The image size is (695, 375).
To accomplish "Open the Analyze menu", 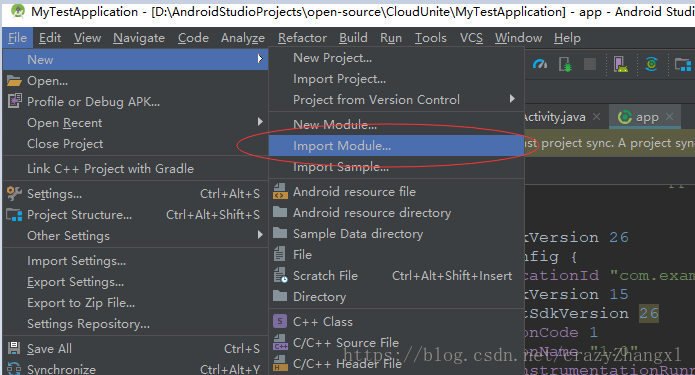I will [x=243, y=38].
